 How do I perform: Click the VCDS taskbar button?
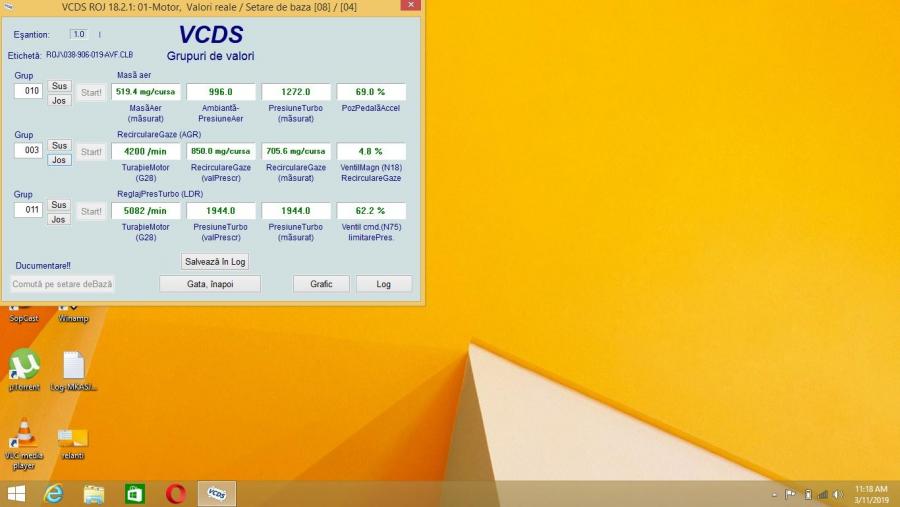point(217,494)
